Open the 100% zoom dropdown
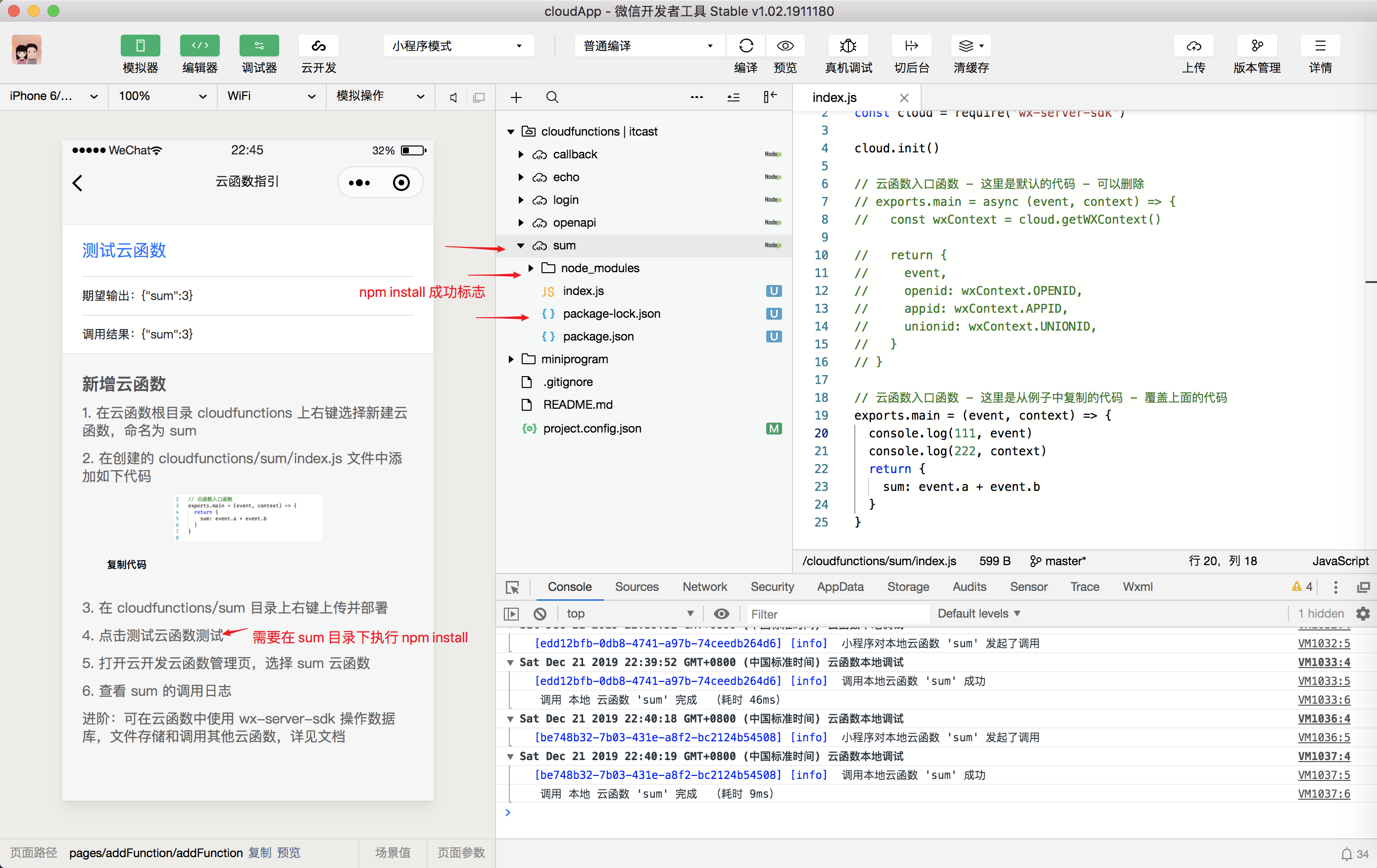 pyautogui.click(x=163, y=96)
